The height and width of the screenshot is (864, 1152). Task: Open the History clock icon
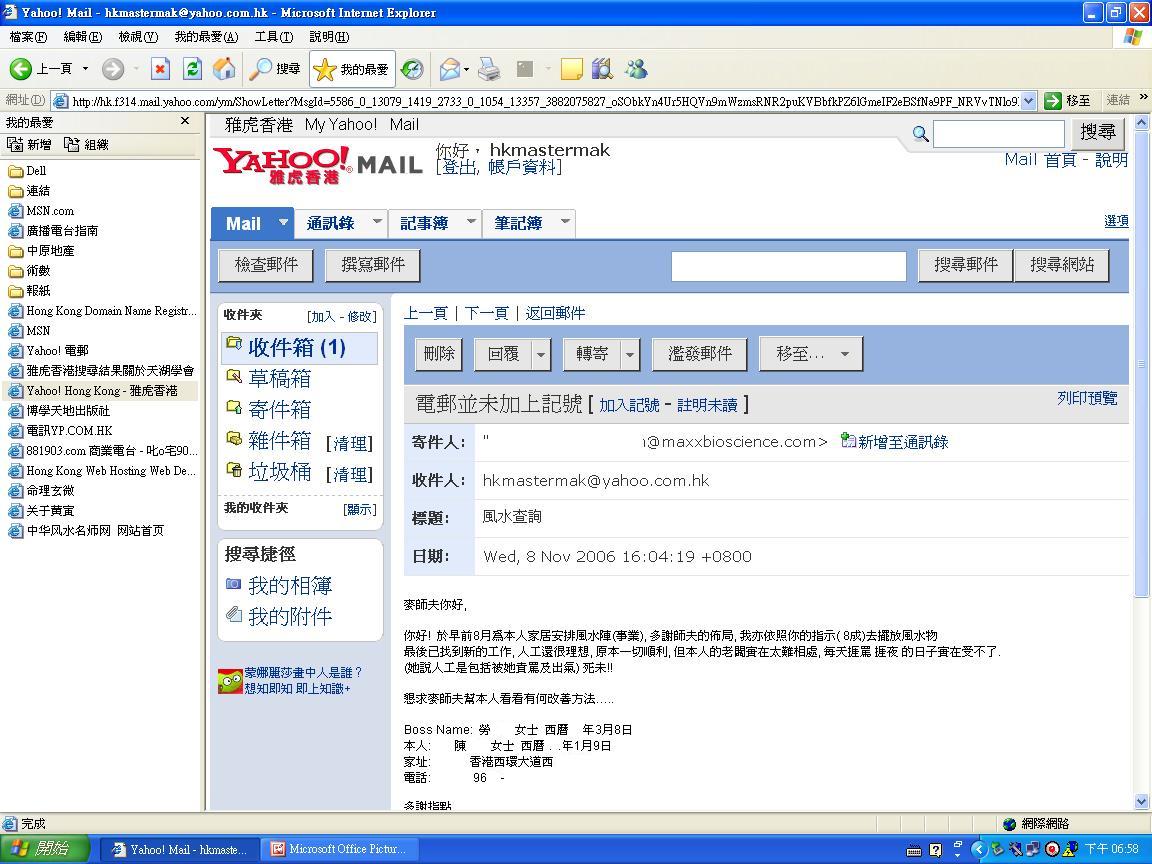412,69
